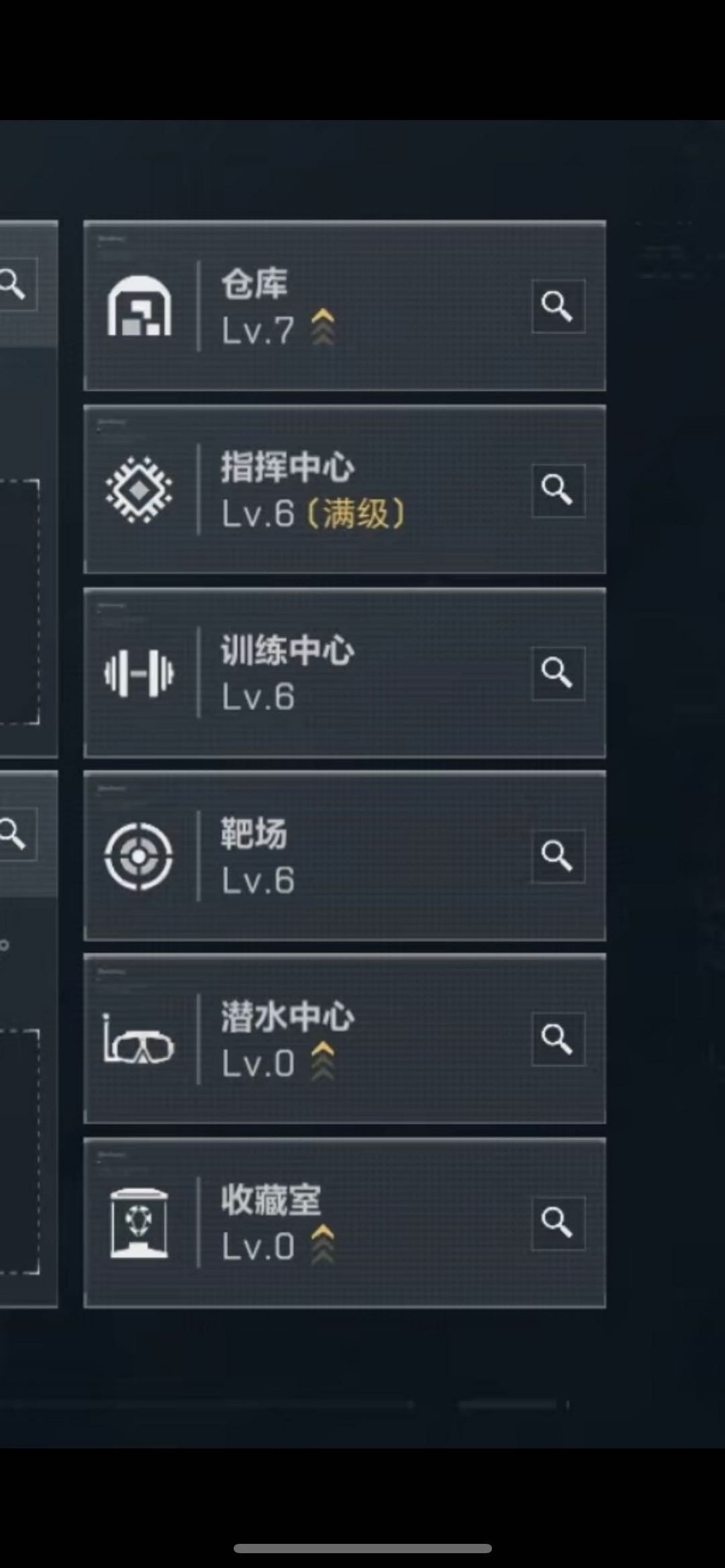View 靶场 details via magnifier
This screenshot has width=725, height=1568.
pyautogui.click(x=558, y=856)
